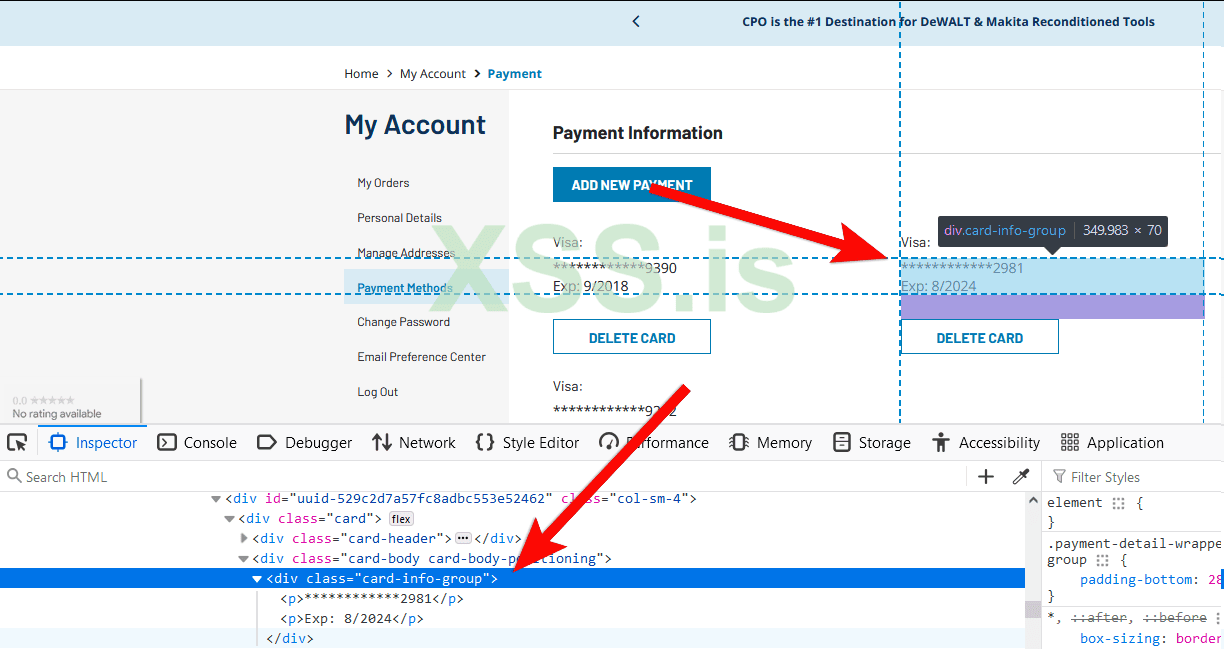Go to Home breadcrumb

(x=361, y=74)
